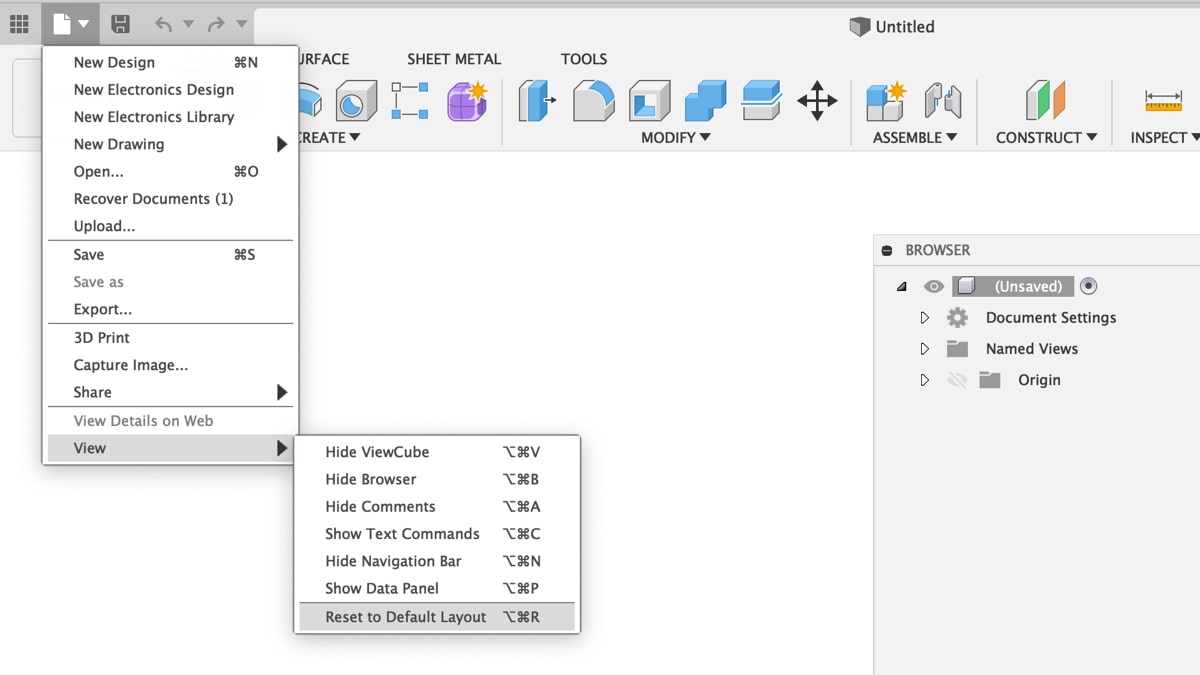Select Hide Browser option
This screenshot has height=675, width=1200.
point(437,479)
